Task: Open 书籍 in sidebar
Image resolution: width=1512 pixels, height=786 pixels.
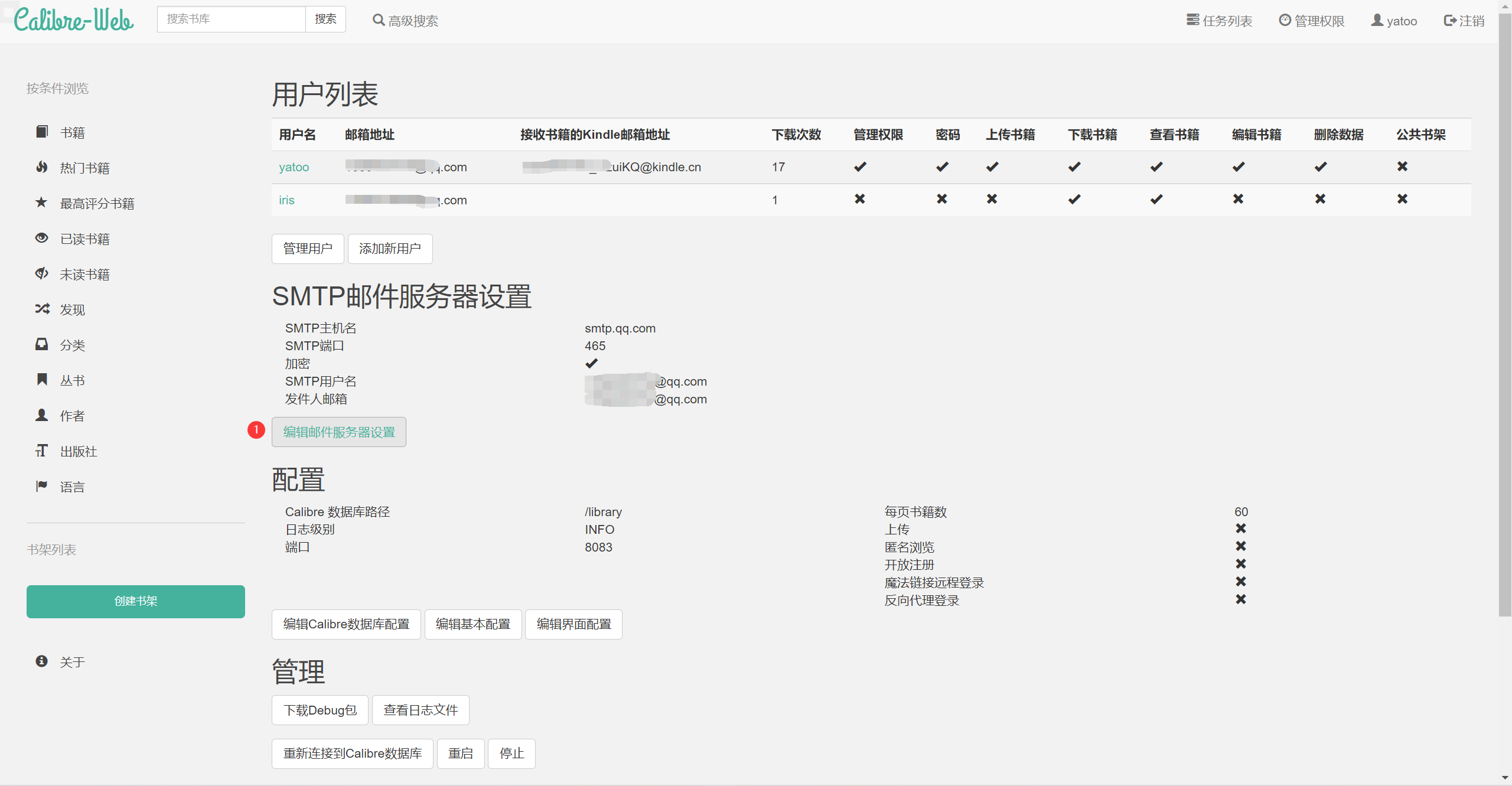Action: [73, 133]
